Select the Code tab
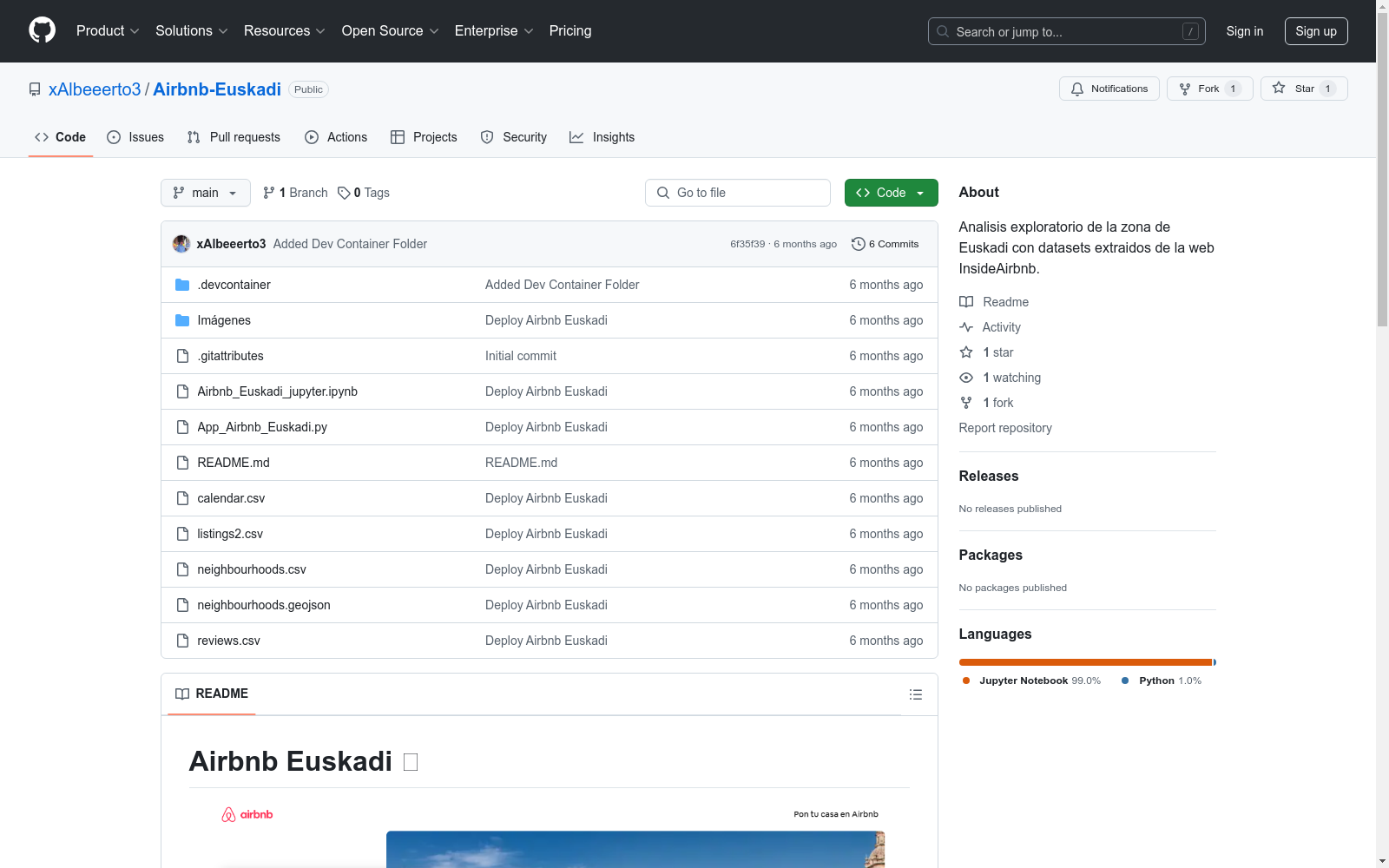The height and width of the screenshot is (868, 1389). [x=61, y=137]
